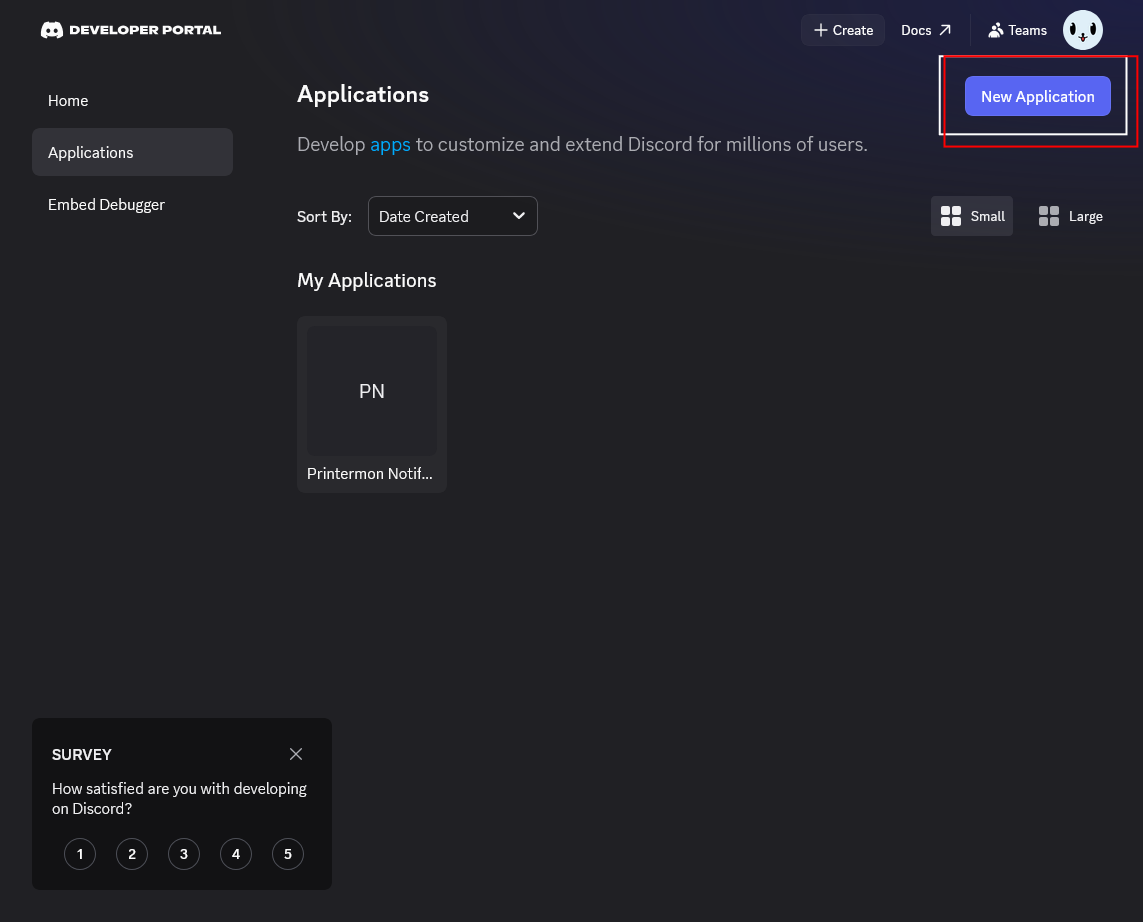This screenshot has height=922, width=1143.
Task: Open the user avatar profile menu
Action: click(x=1082, y=30)
